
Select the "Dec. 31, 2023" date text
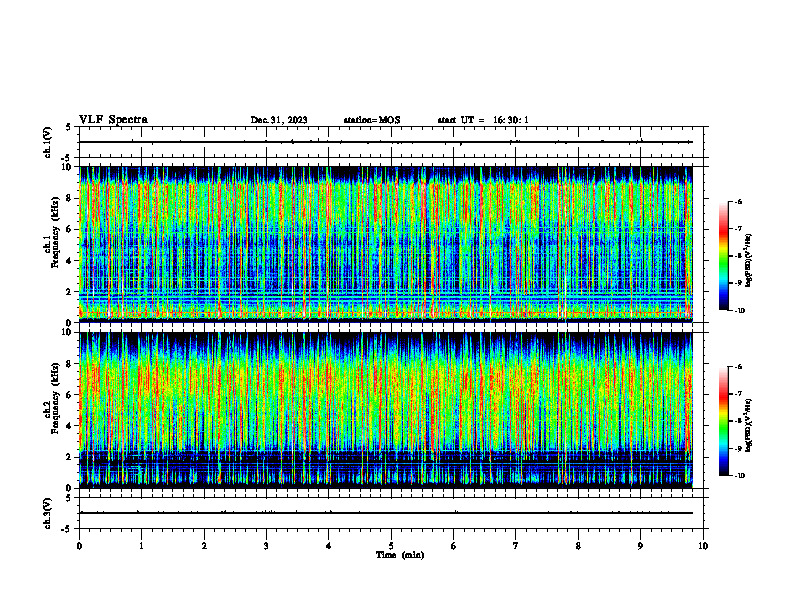pos(279,120)
